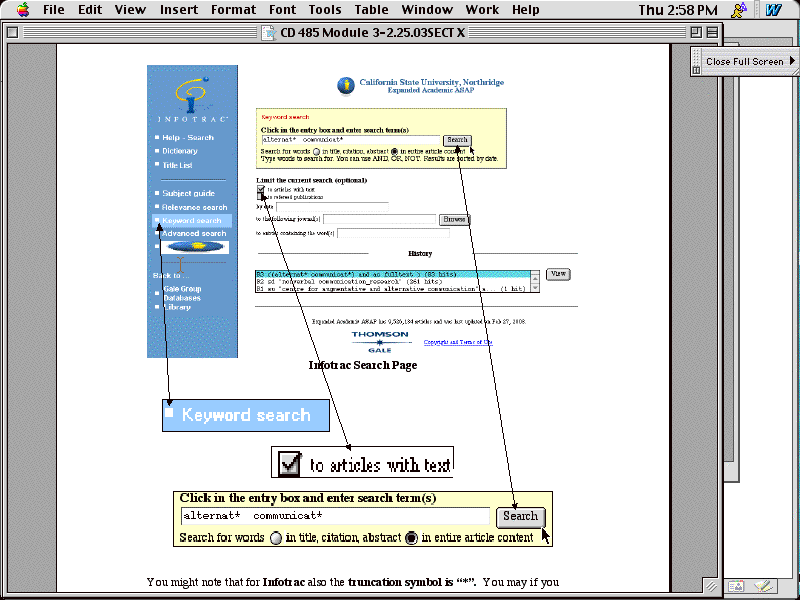Screen dimensions: 800x600
Task: Open the Tools menu
Action: tap(324, 10)
